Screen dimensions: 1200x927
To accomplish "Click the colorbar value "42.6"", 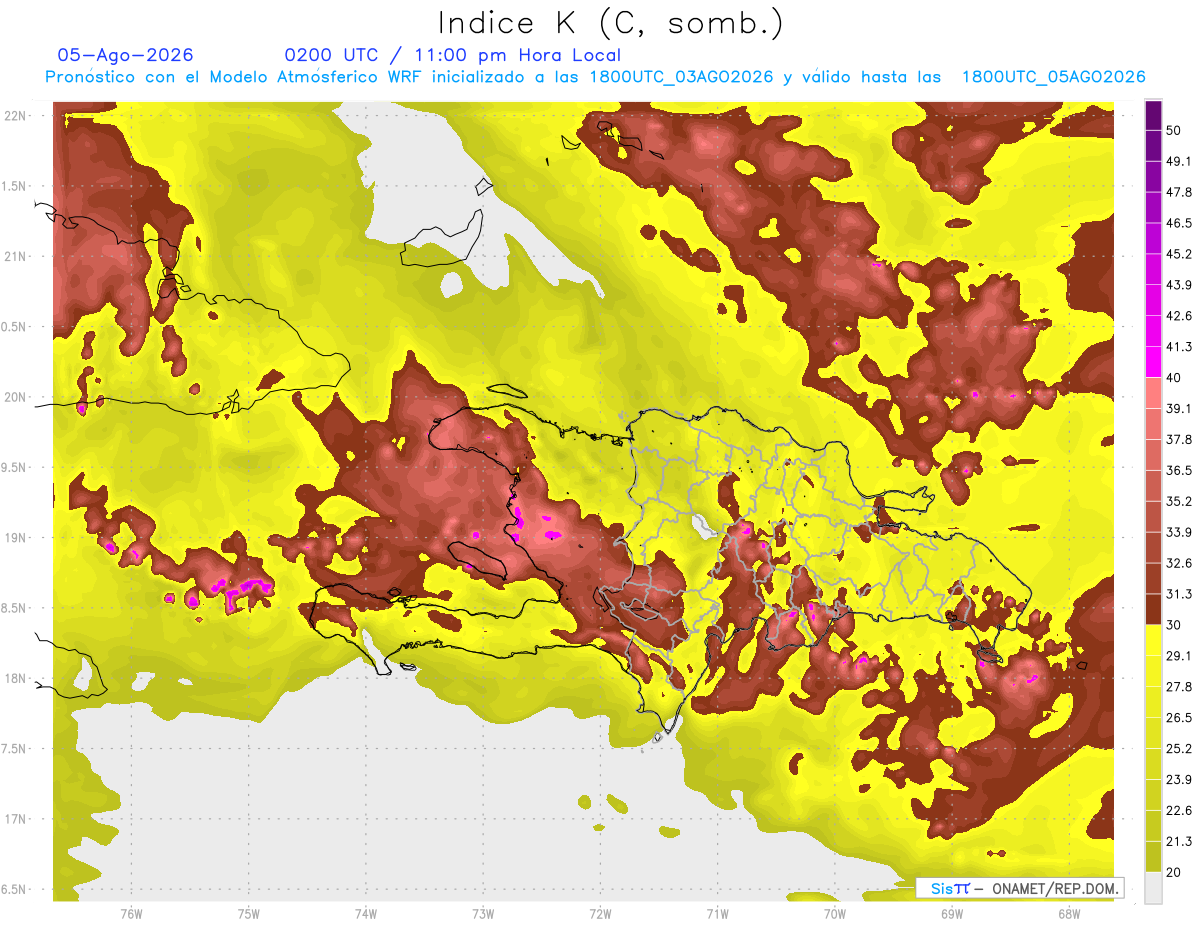I will (1178, 316).
